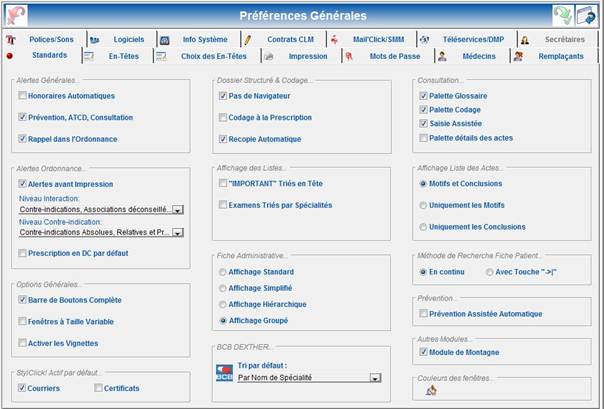This screenshot has height=409, width=604.
Task: Select Affichage Simplifié radio option
Action: pos(222,288)
